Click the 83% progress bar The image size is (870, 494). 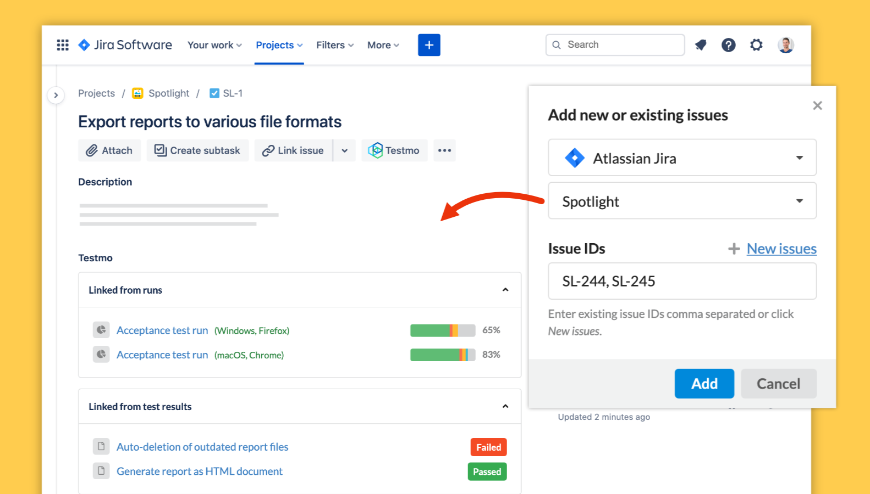pos(443,355)
